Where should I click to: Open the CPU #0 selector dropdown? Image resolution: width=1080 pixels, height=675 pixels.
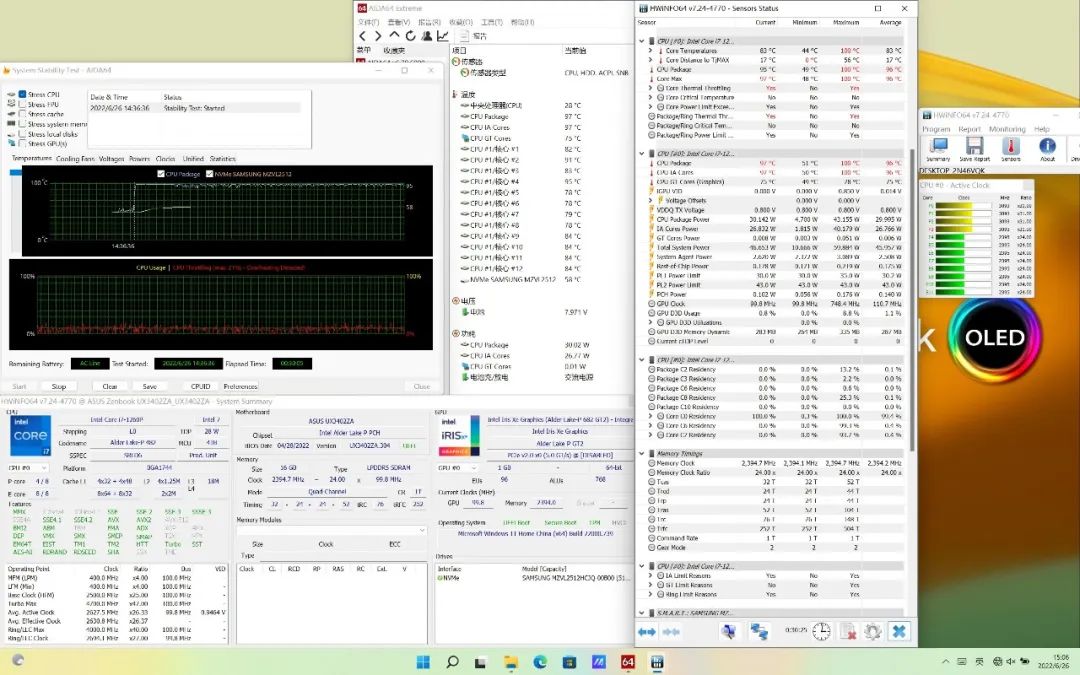coord(28,467)
